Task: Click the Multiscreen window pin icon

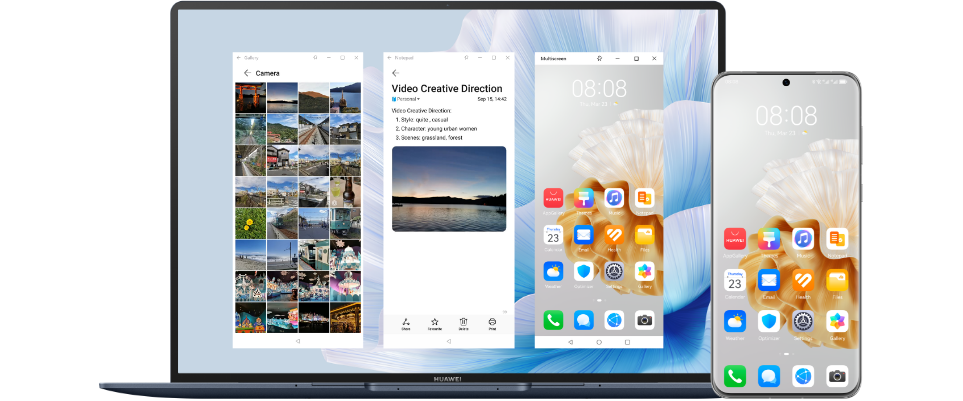Action: tap(599, 58)
